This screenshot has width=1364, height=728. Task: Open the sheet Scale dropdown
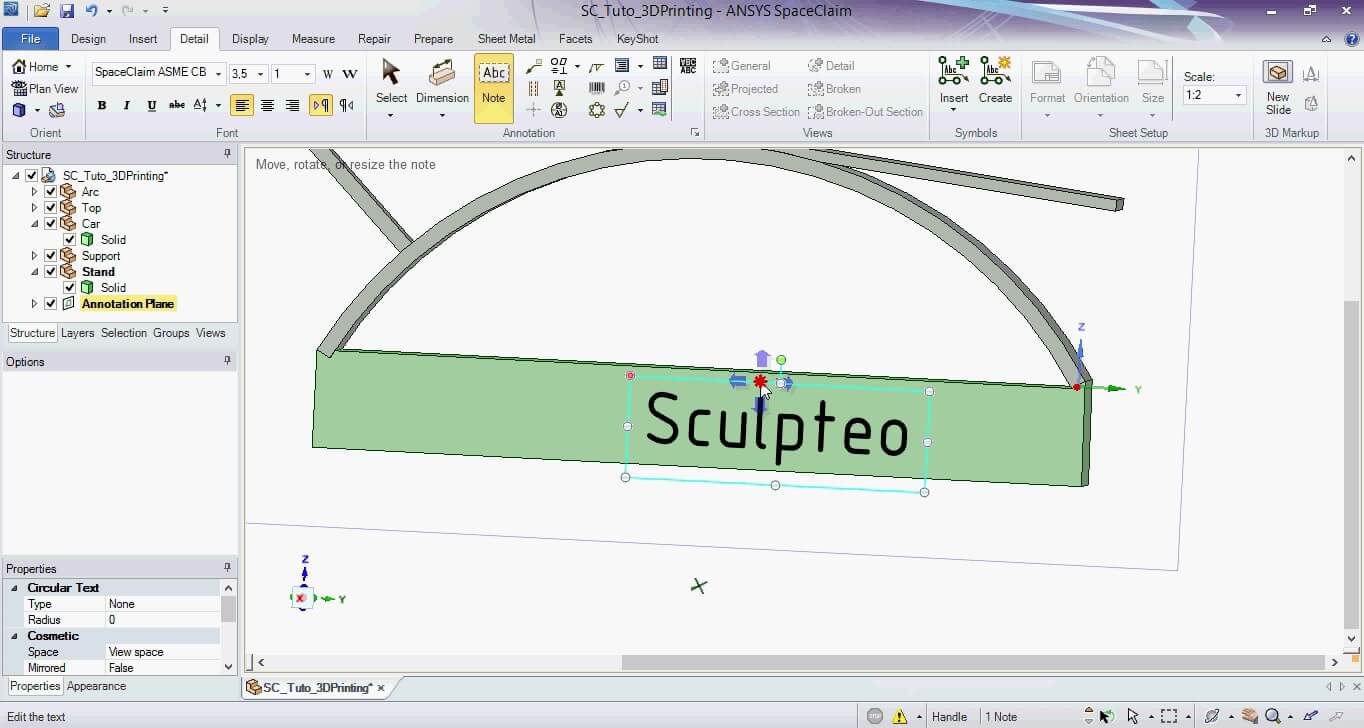tap(1238, 95)
